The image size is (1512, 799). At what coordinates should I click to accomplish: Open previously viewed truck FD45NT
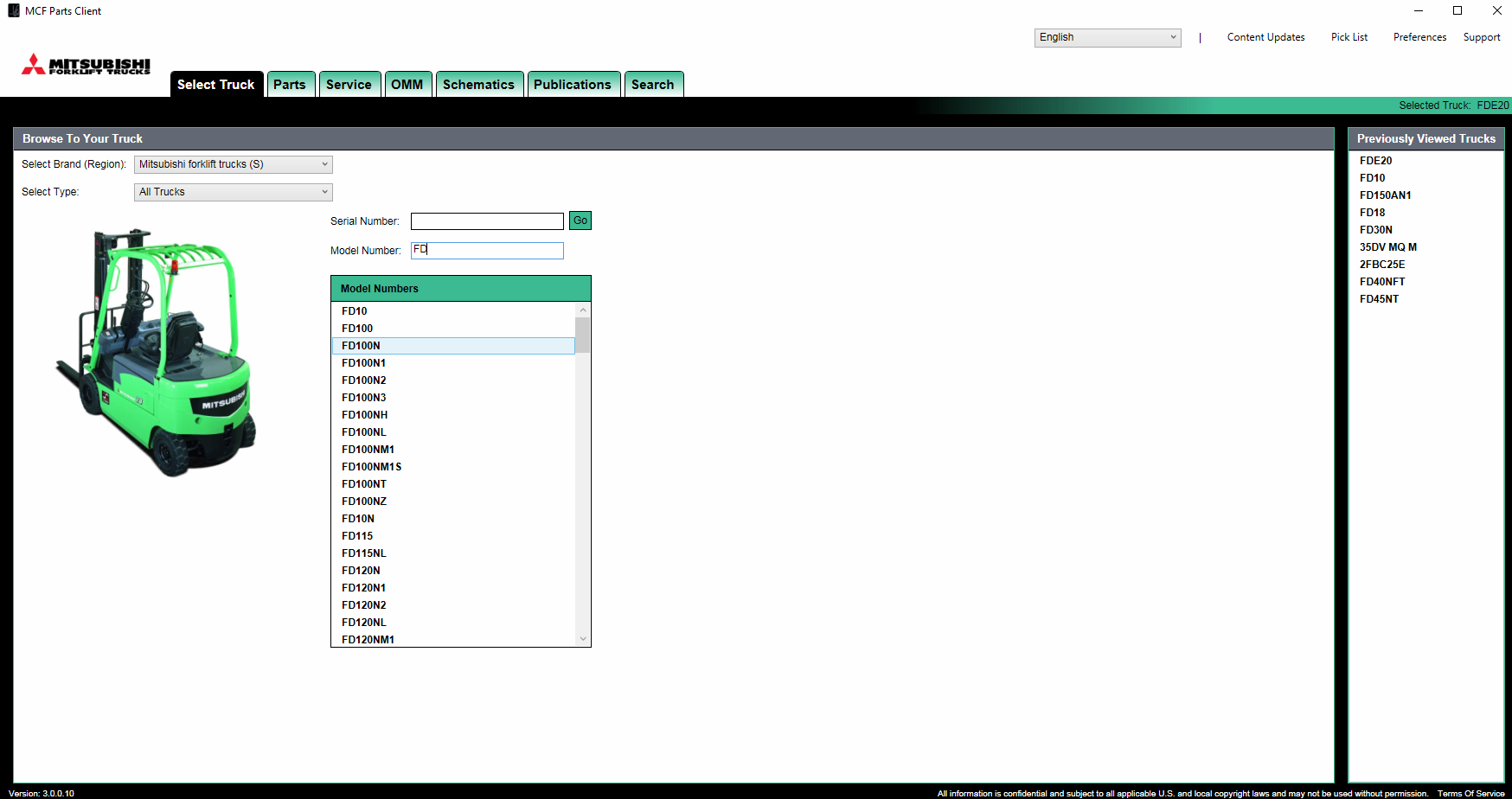click(x=1379, y=299)
